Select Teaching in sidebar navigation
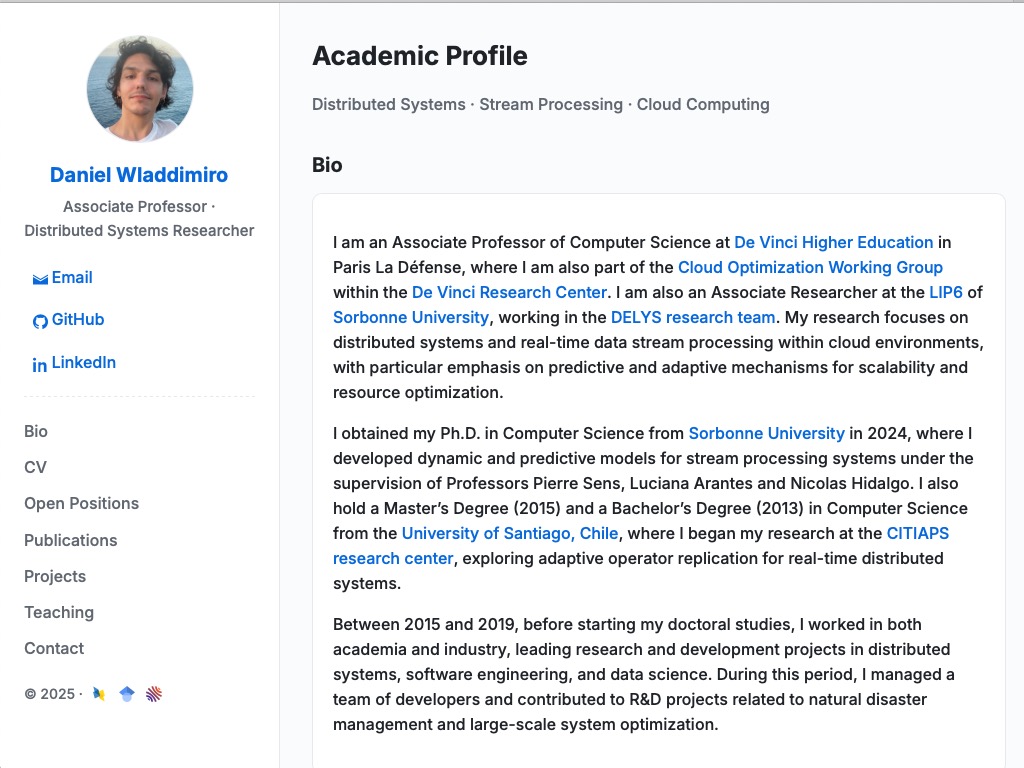This screenshot has width=1024, height=768. 59,613
